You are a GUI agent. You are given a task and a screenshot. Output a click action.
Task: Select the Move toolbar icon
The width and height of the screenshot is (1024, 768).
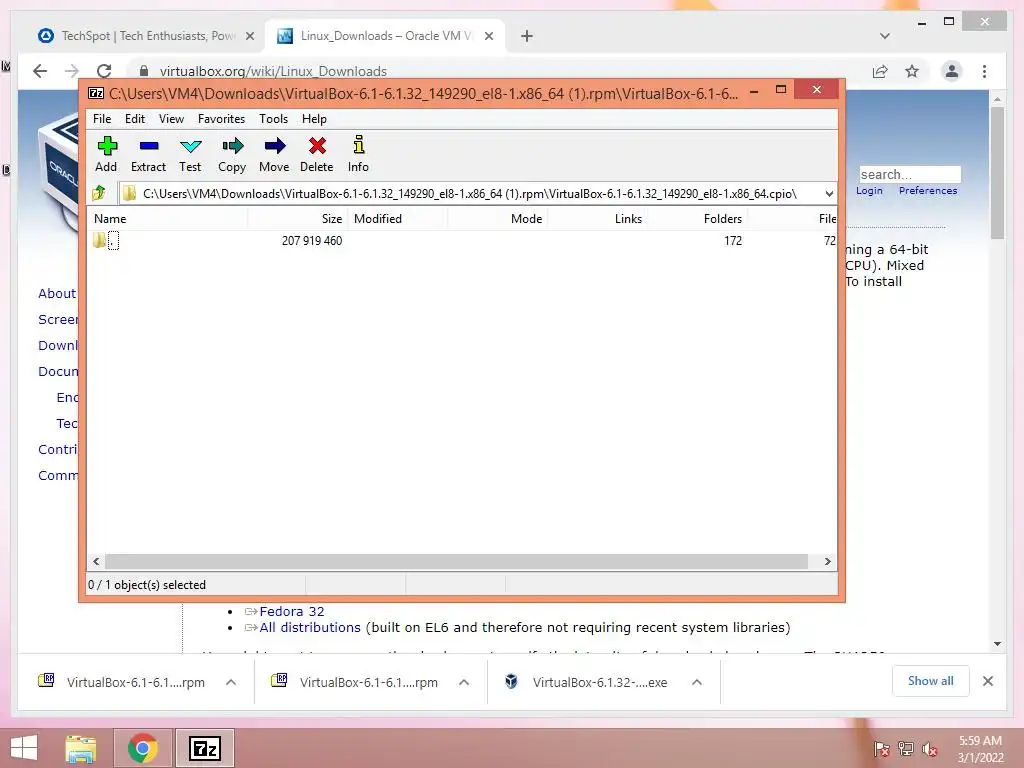[274, 154]
